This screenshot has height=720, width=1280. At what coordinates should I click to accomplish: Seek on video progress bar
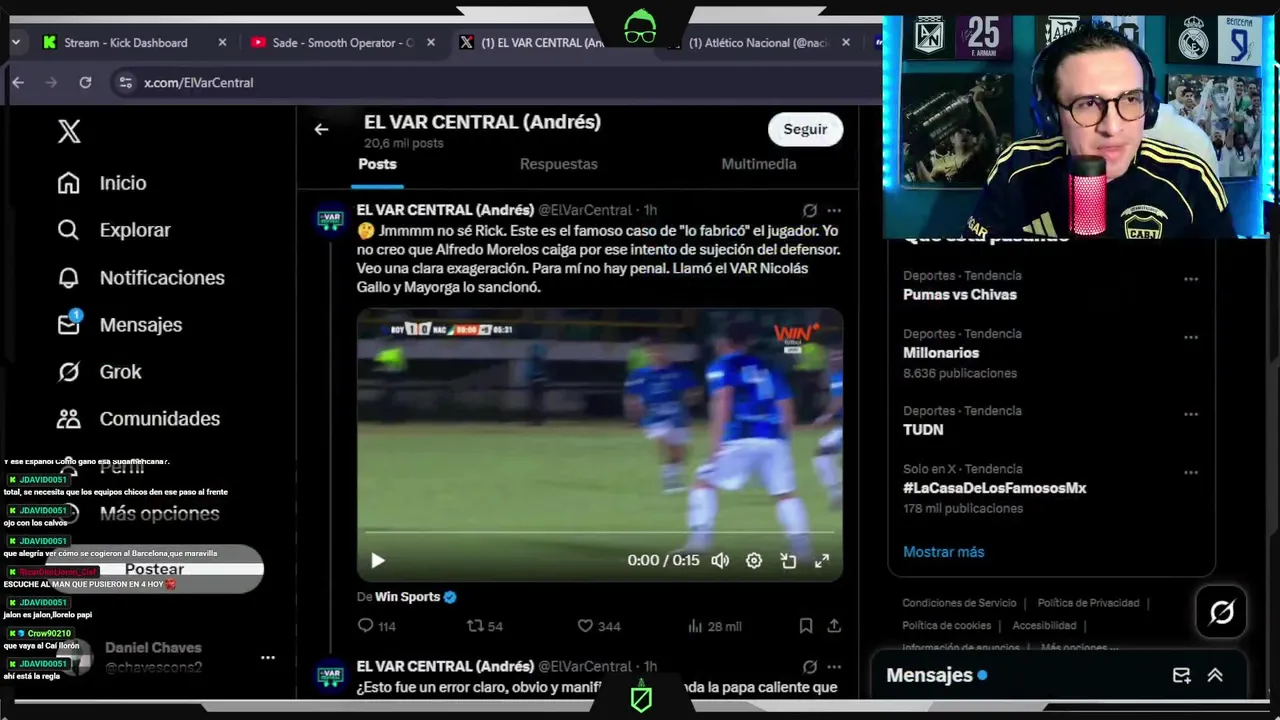(x=599, y=532)
